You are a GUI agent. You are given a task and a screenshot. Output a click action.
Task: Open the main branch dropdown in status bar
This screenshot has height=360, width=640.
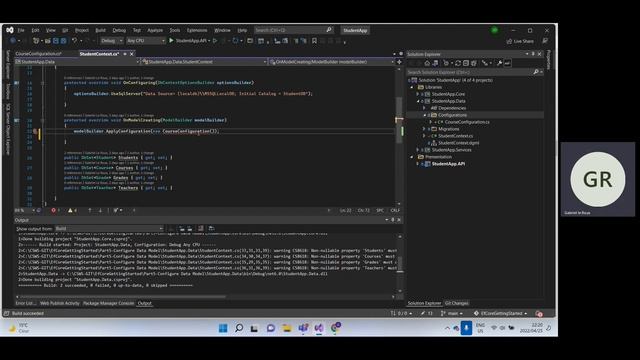(x=452, y=313)
